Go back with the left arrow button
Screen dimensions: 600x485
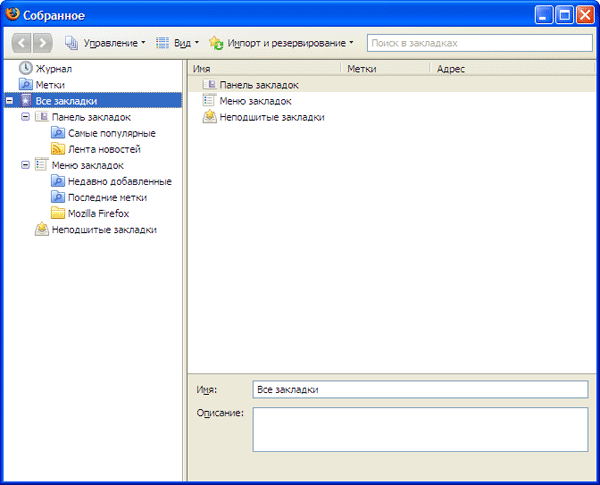tap(21, 43)
